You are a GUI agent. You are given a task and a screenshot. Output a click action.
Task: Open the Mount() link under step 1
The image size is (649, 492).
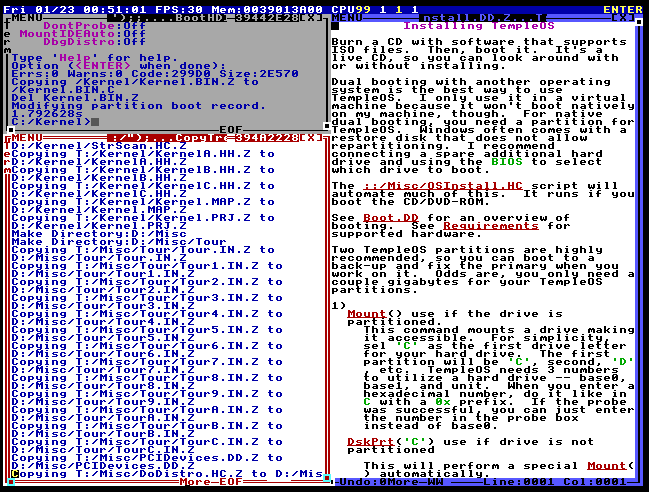(367, 314)
